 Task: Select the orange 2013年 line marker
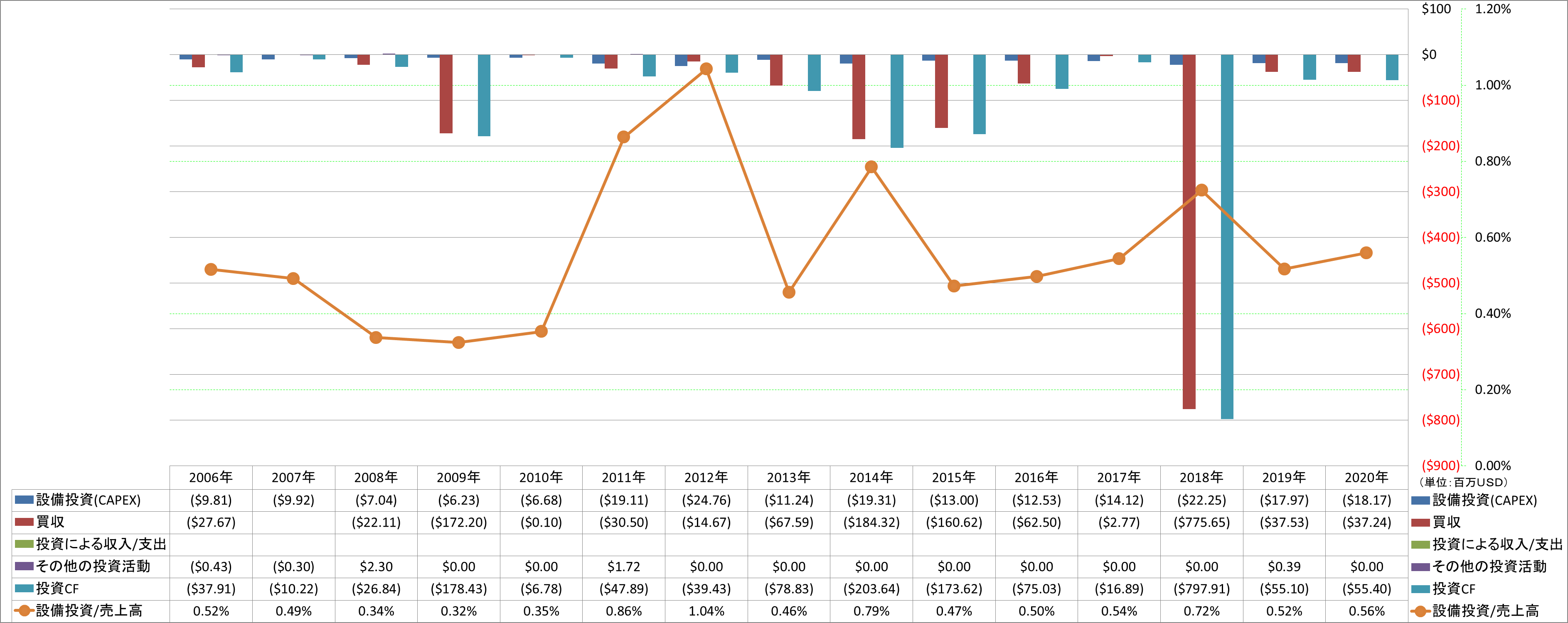pyautogui.click(x=789, y=292)
